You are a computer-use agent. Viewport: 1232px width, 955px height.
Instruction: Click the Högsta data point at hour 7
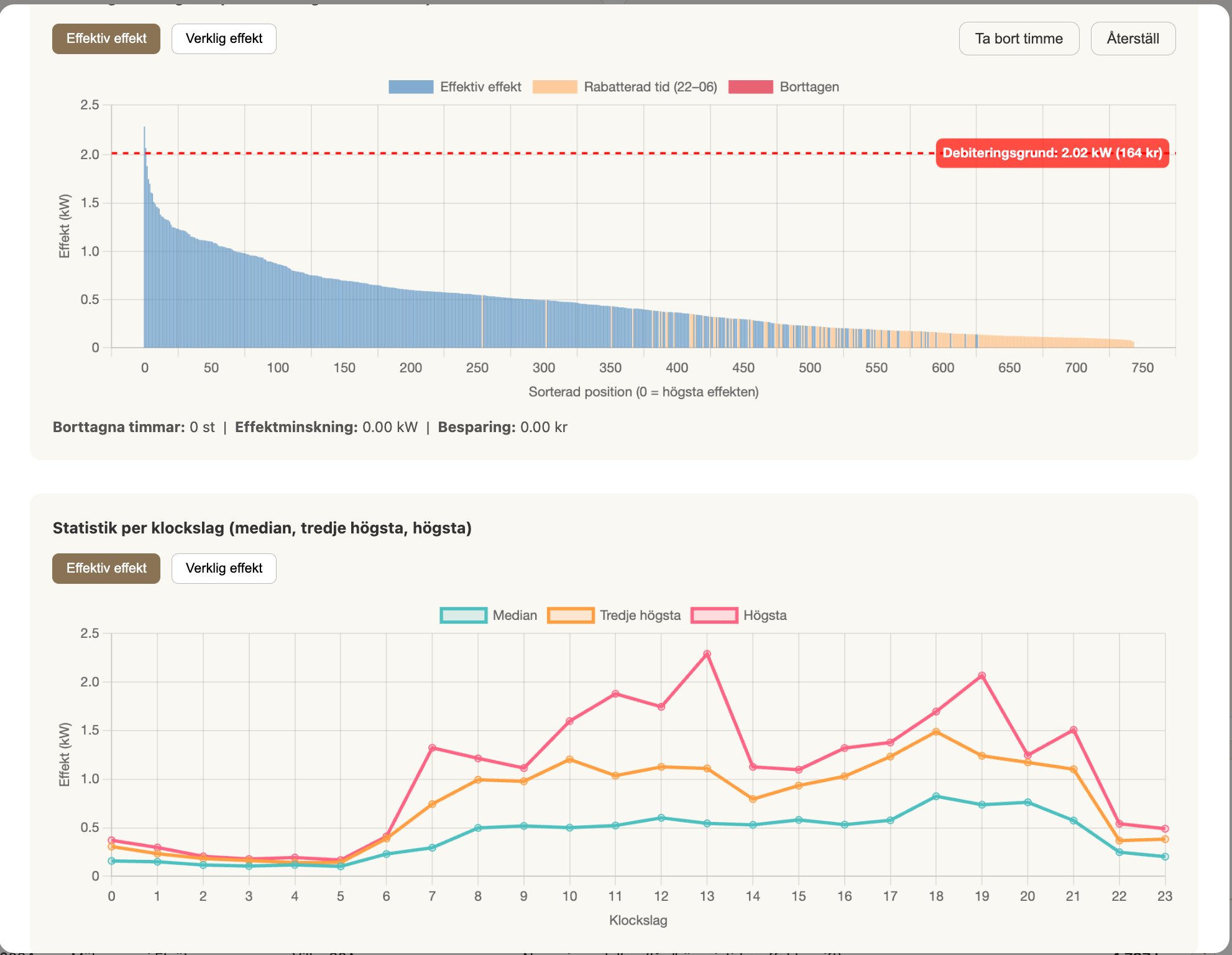point(432,748)
